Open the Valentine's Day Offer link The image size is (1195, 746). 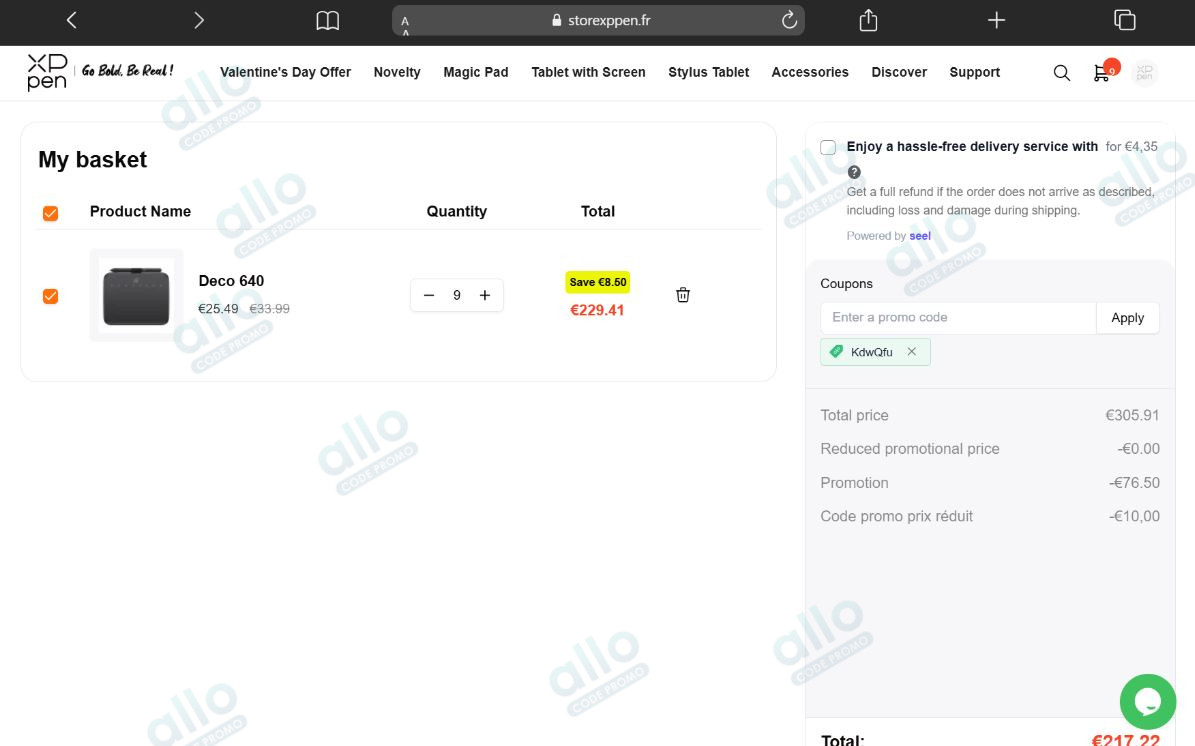click(285, 72)
